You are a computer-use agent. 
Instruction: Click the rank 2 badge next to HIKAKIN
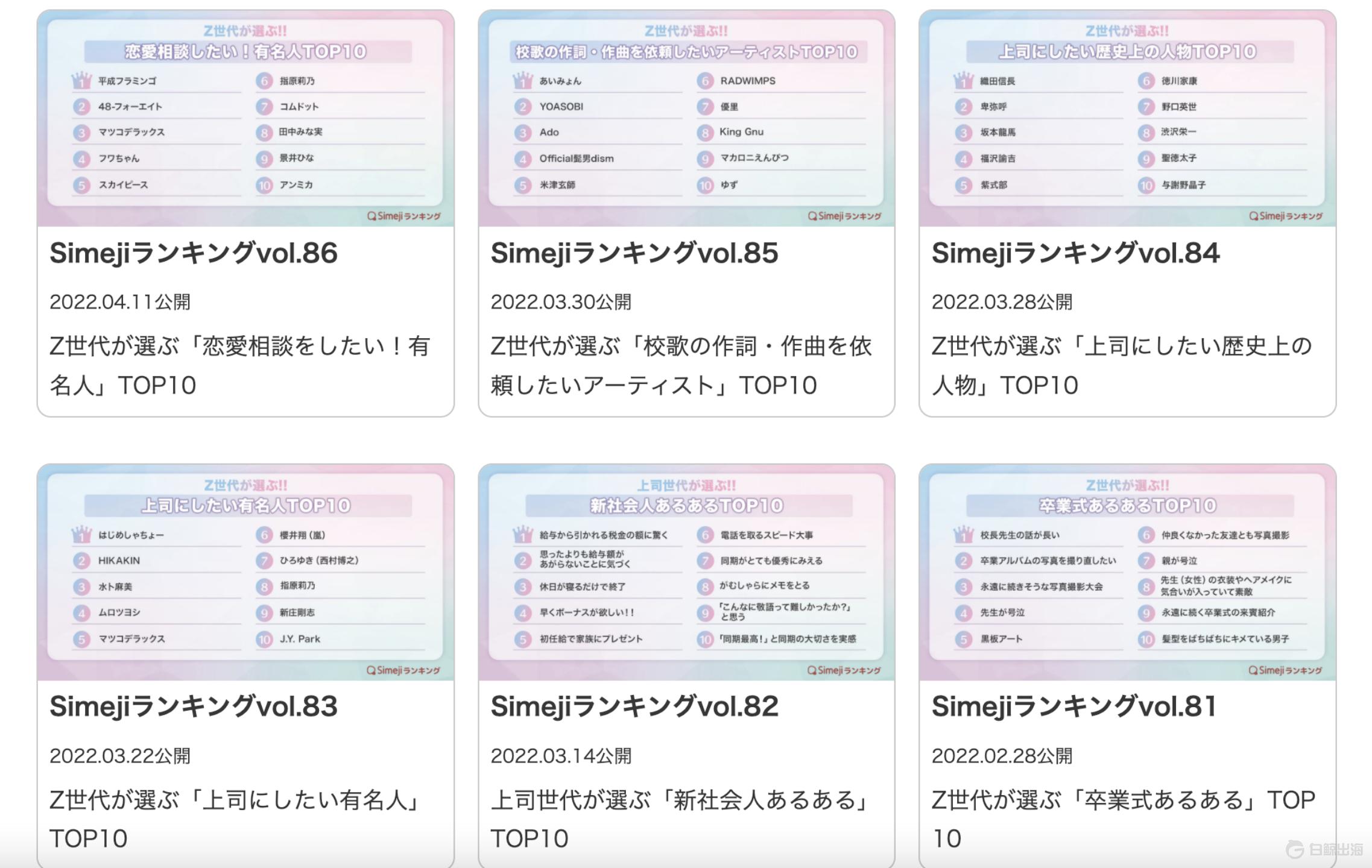[82, 561]
